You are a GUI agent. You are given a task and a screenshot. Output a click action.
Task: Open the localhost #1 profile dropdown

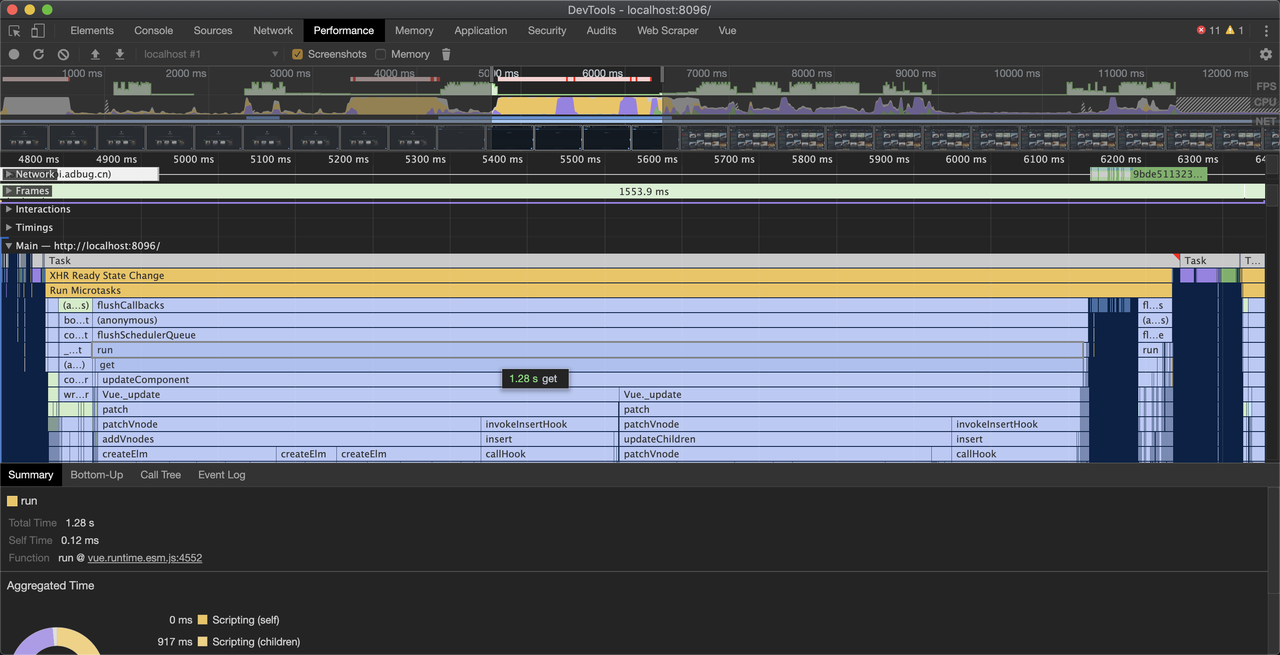pyautogui.click(x=210, y=54)
